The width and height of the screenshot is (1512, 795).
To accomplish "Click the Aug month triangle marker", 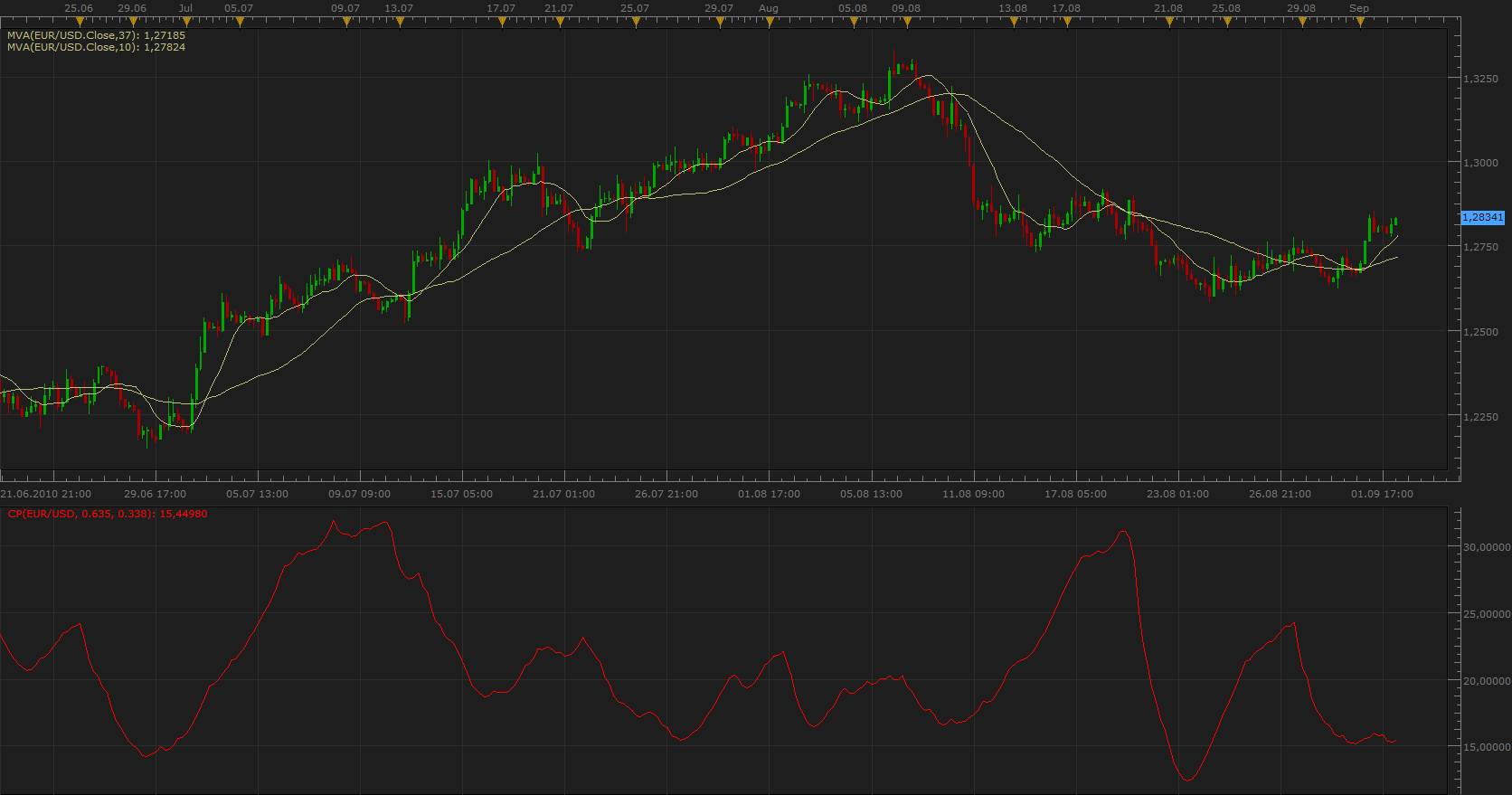I will (770, 22).
